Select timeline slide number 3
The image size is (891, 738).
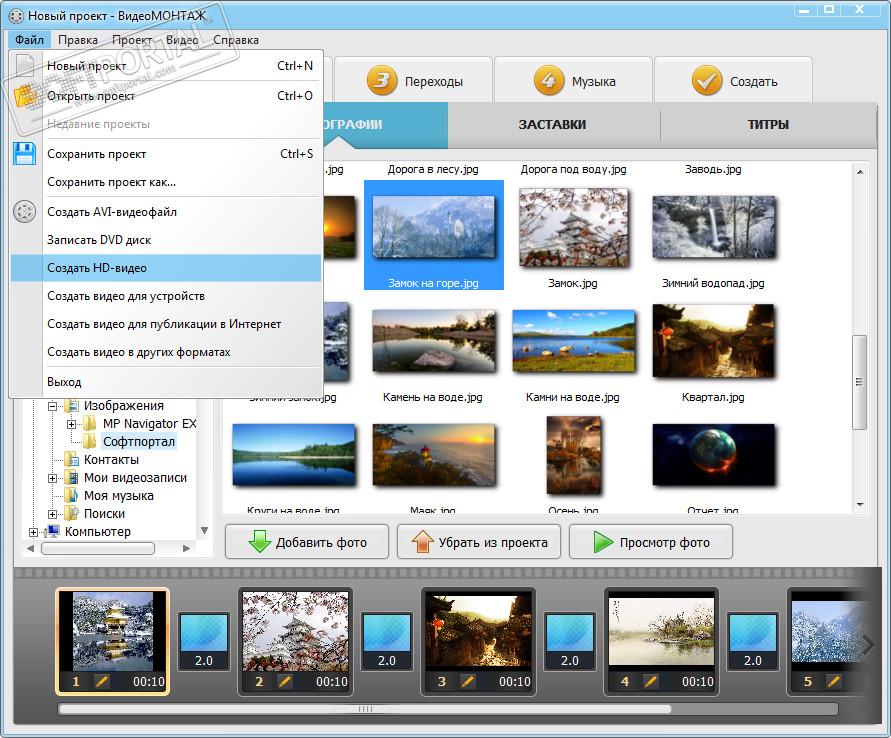click(479, 641)
